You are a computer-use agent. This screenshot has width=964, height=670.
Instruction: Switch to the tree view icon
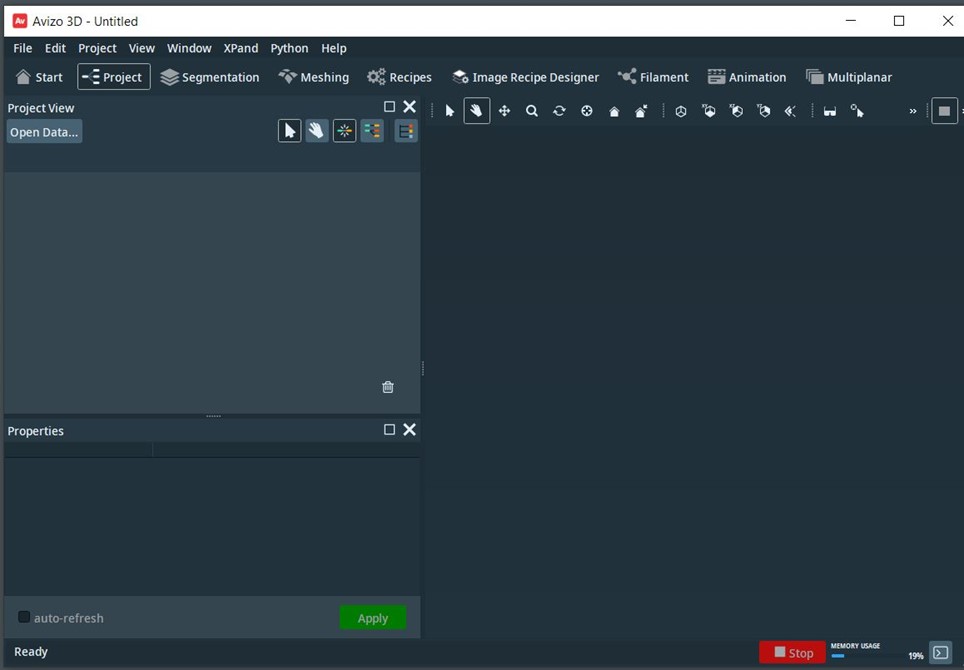coord(406,131)
